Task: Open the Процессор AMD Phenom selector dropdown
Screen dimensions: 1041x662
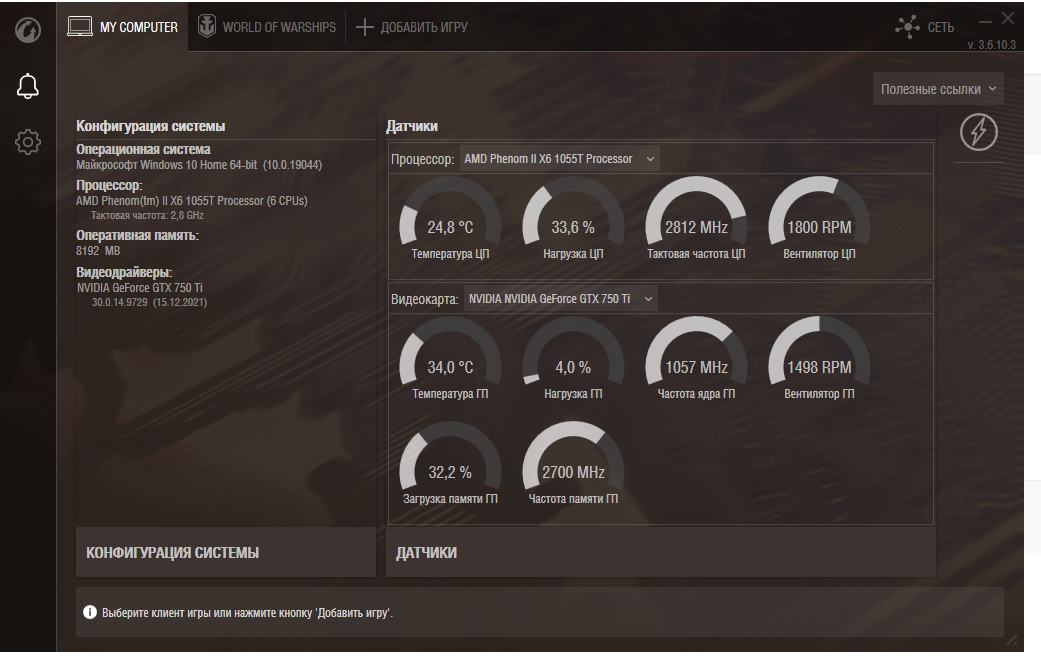Action: 560,159
